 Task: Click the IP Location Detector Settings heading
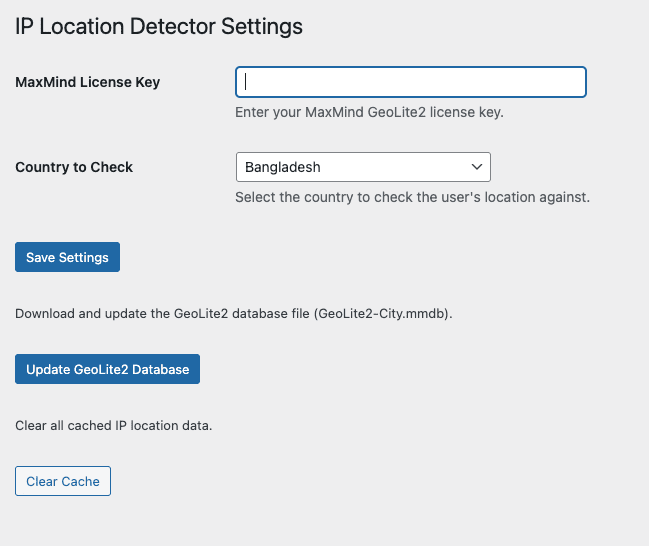[x=159, y=26]
